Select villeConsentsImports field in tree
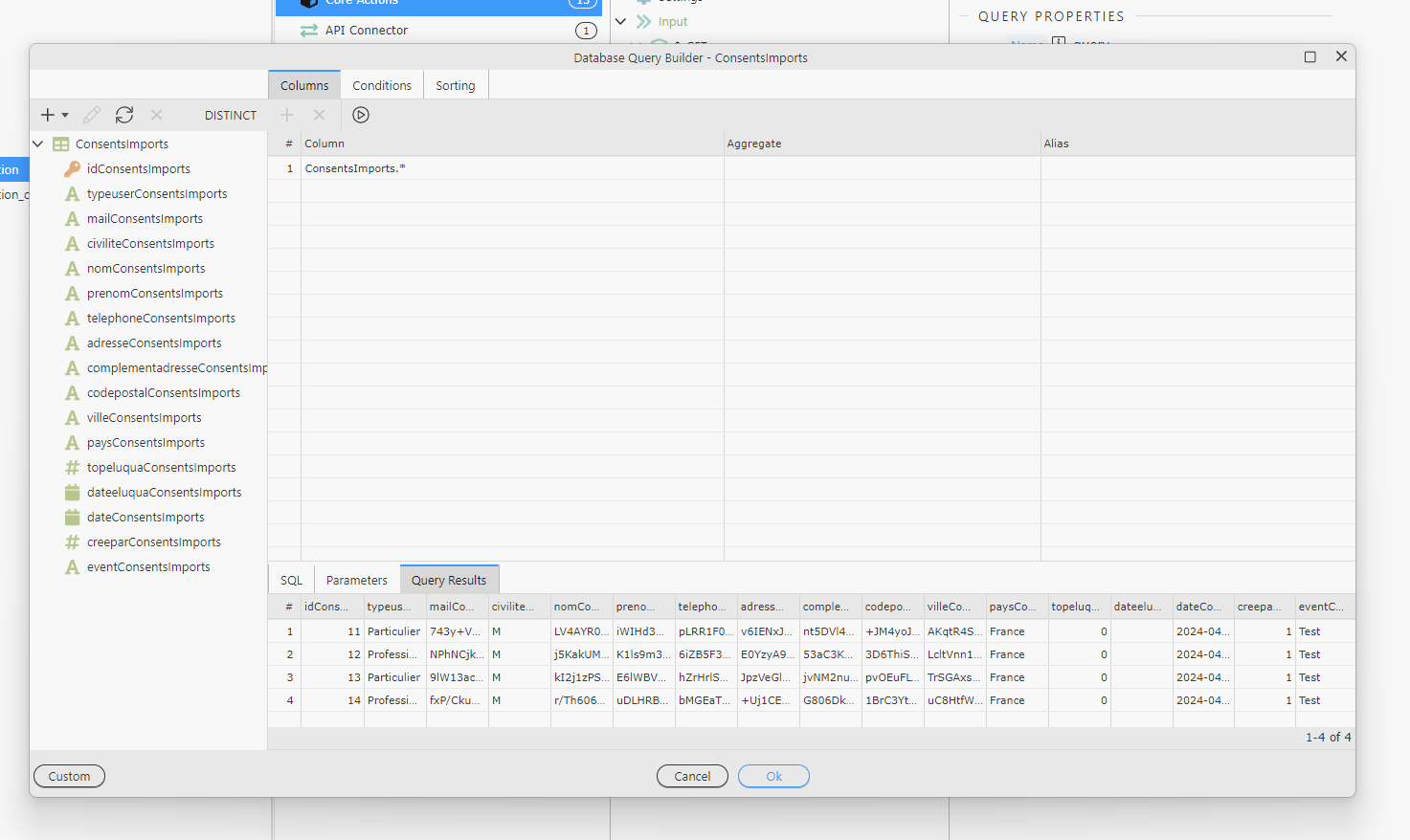Image resolution: width=1410 pixels, height=840 pixels. pyautogui.click(x=144, y=418)
